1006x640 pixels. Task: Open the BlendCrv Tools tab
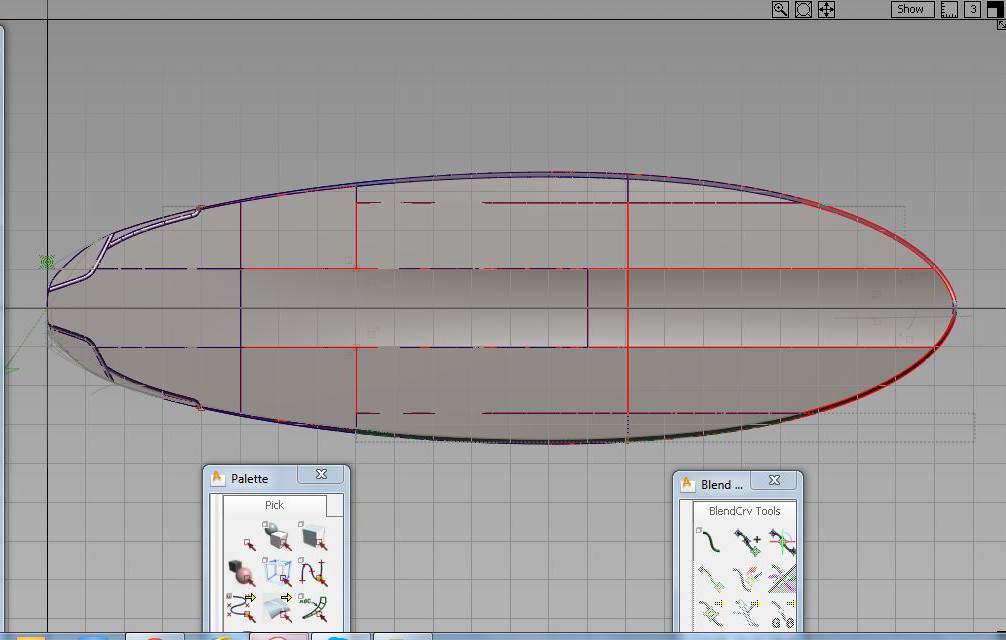coord(744,511)
